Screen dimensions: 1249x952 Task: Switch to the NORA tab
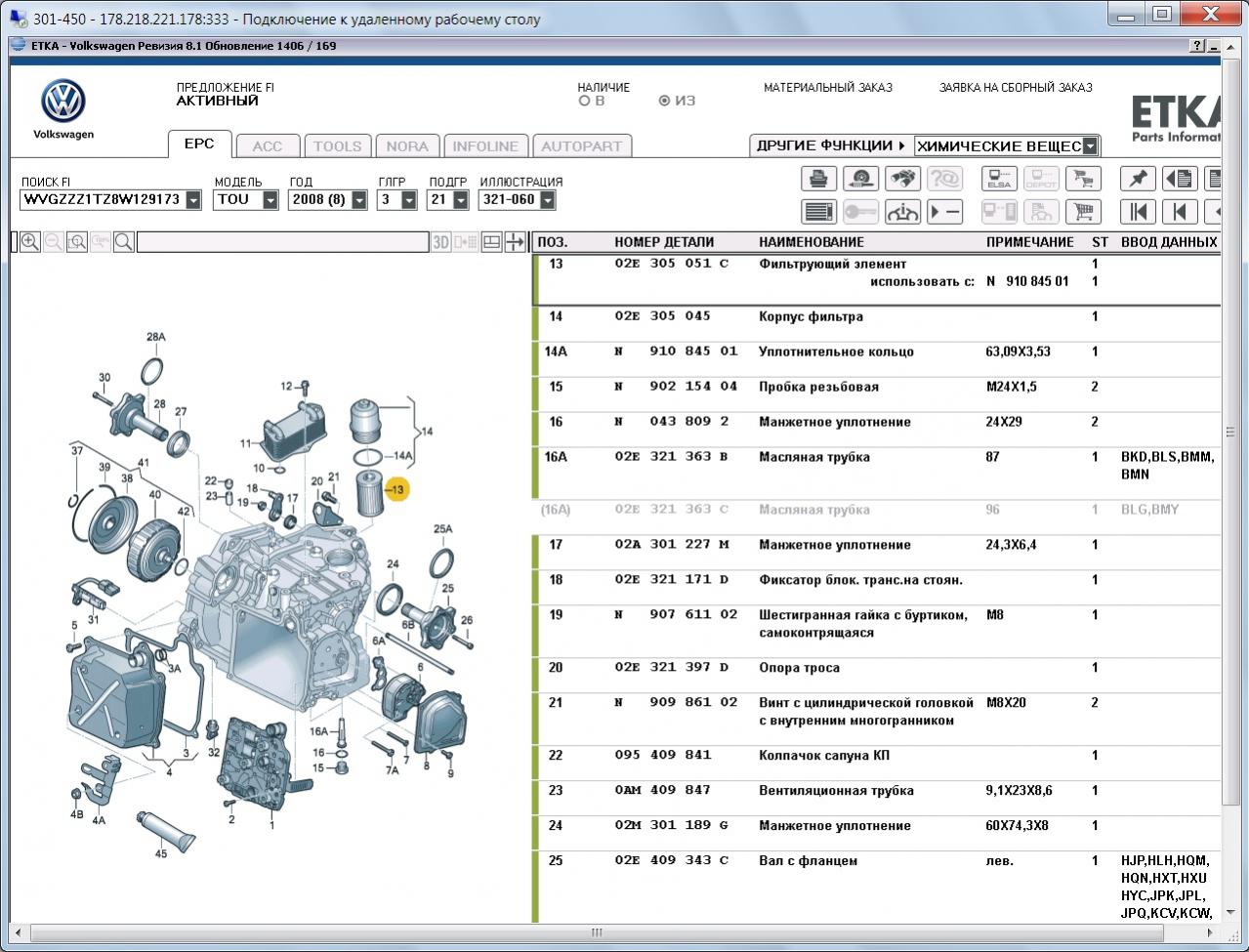(x=407, y=145)
